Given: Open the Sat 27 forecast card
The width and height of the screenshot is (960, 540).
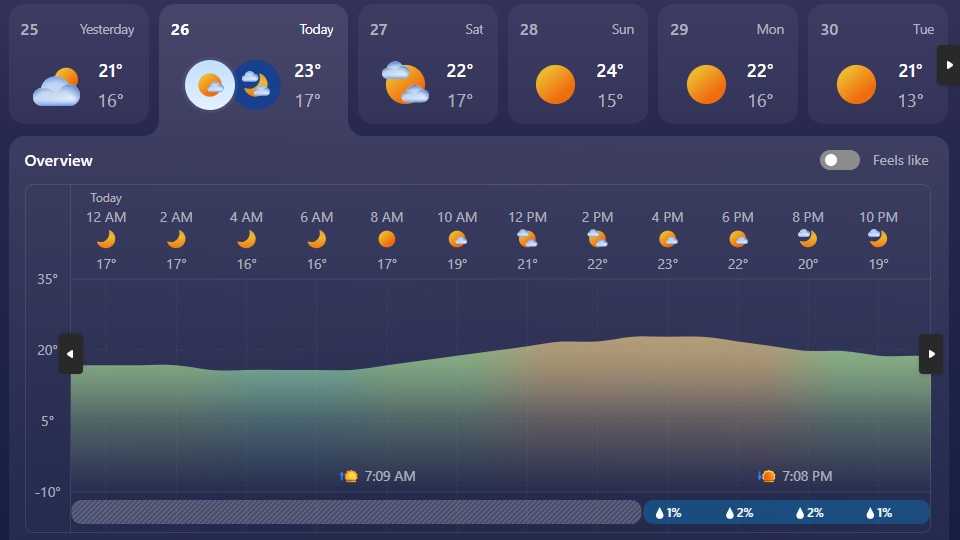Looking at the screenshot, I should (428, 65).
